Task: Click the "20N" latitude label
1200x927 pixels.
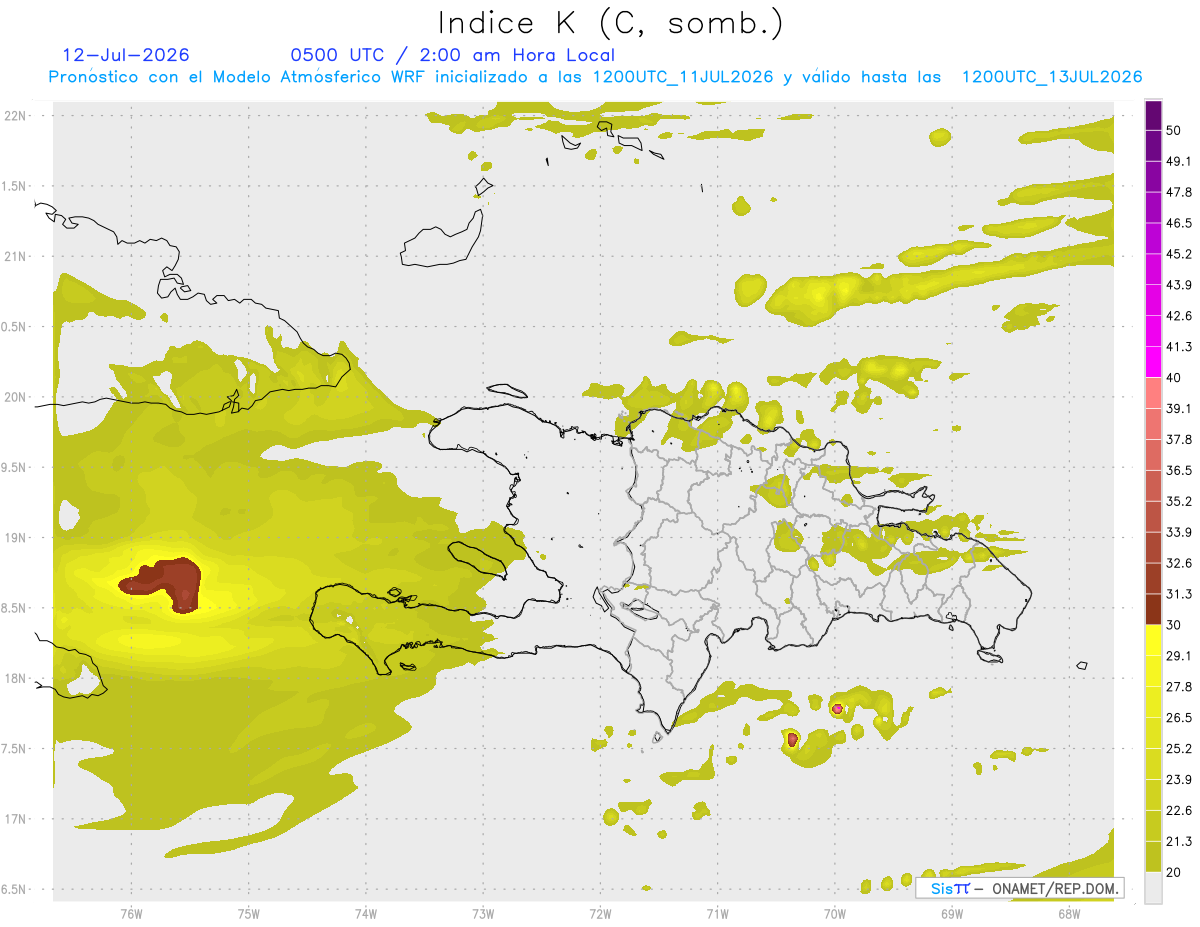Action: [x=16, y=397]
